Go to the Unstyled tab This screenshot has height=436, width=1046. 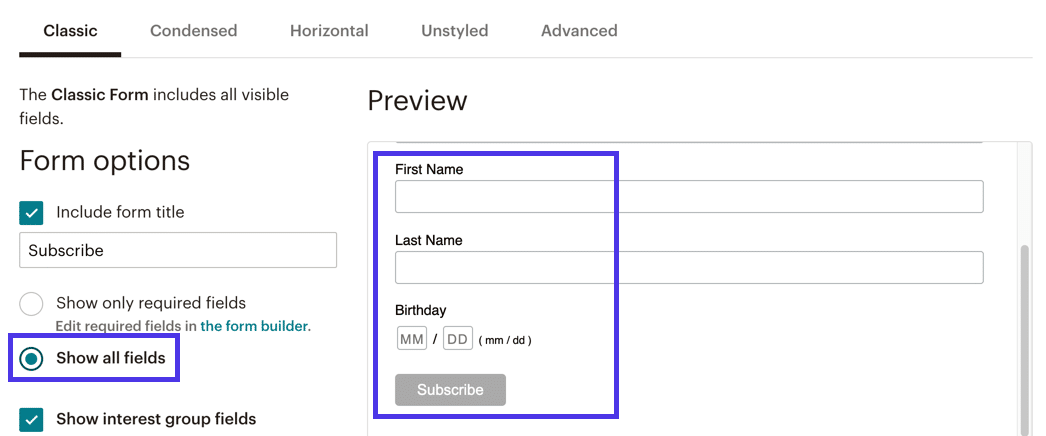pos(454,31)
